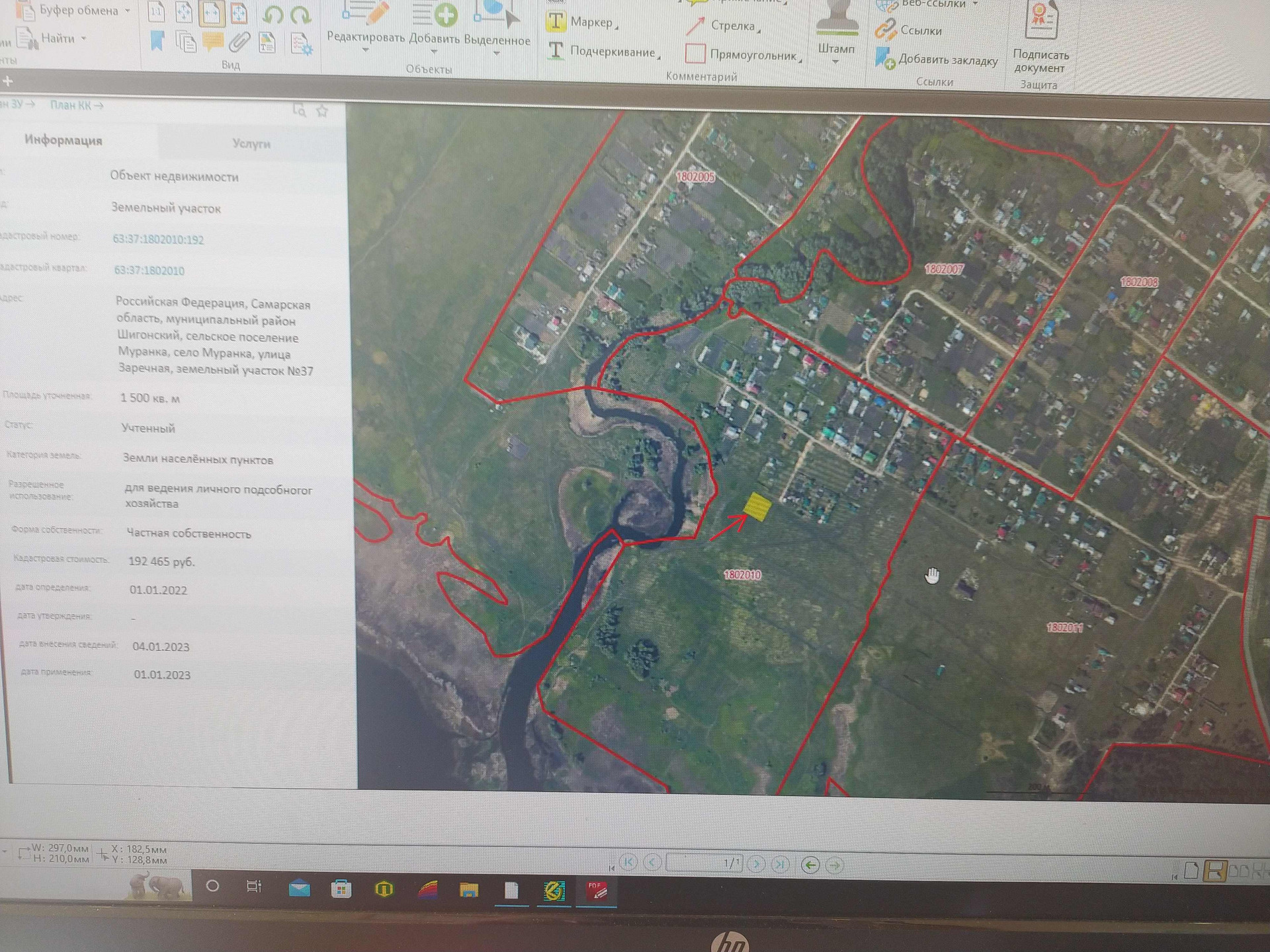Screen dimensions: 1270x952
Task: Click the 1 500 кв. м area value
Action: click(x=150, y=398)
